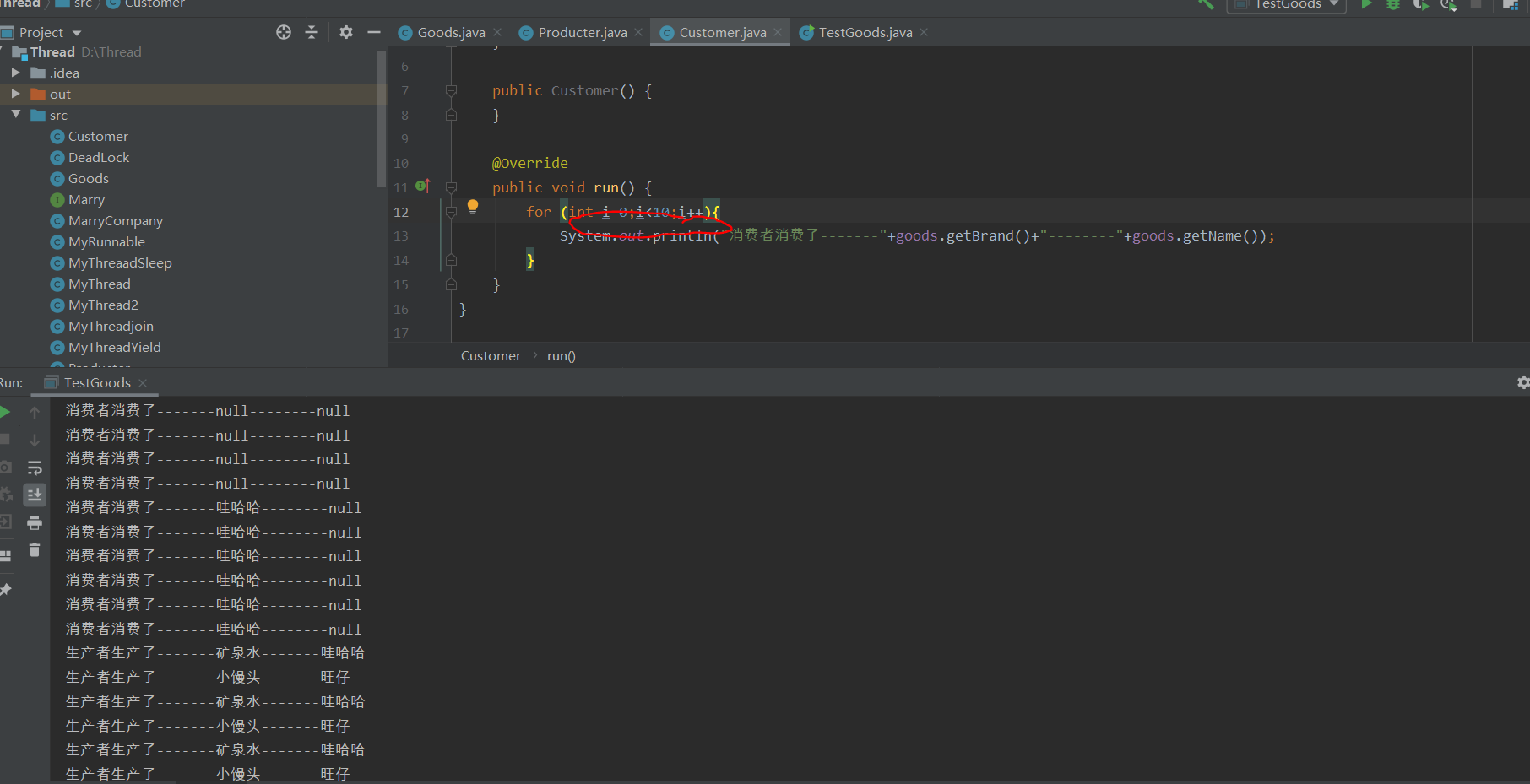This screenshot has width=1530, height=784.
Task: Click the down stack trace arrow
Action: [x=35, y=441]
